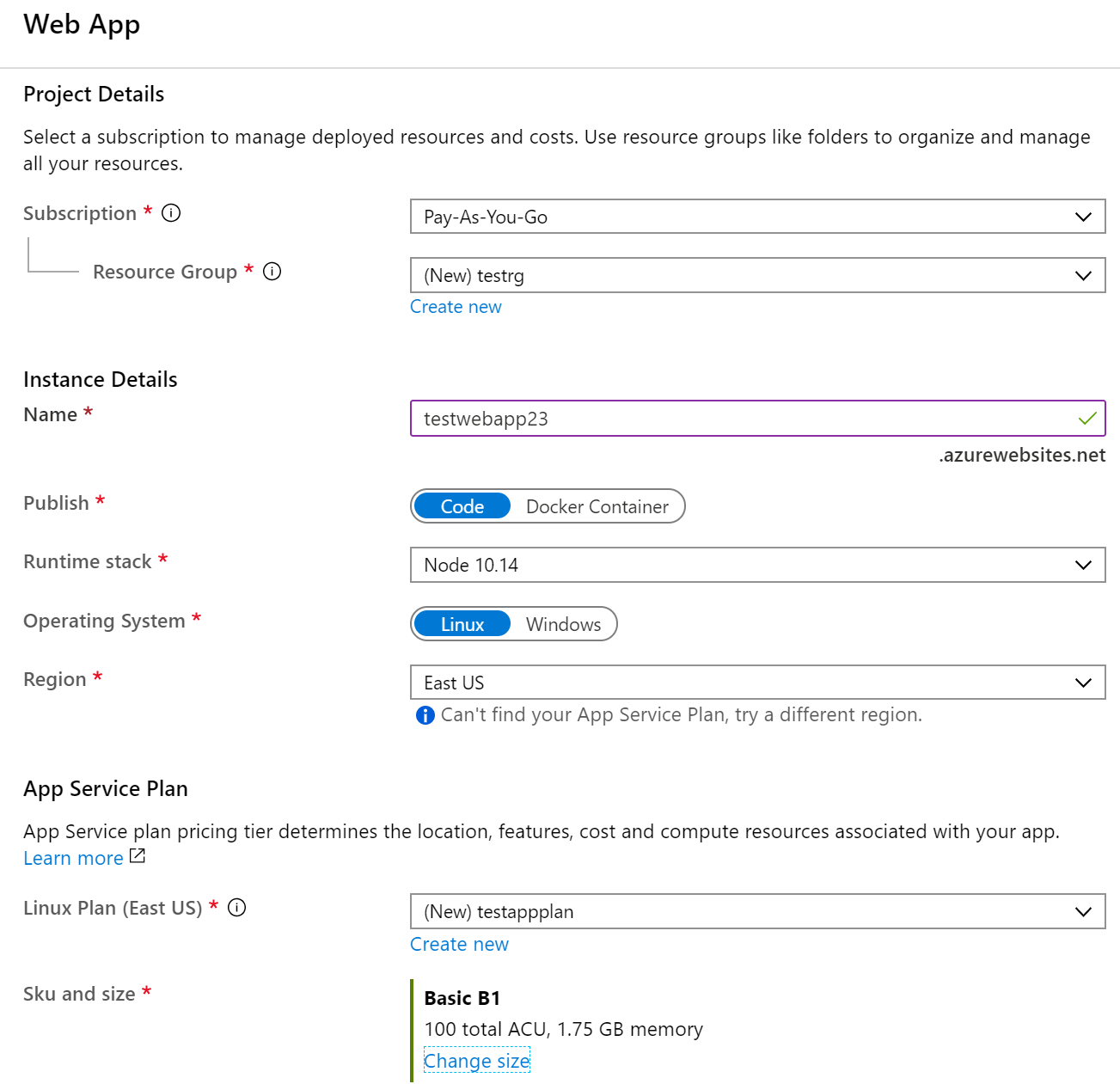The image size is (1120, 1084).
Task: Click the .azurewebsites.net domain suffix text
Action: pos(1022,455)
